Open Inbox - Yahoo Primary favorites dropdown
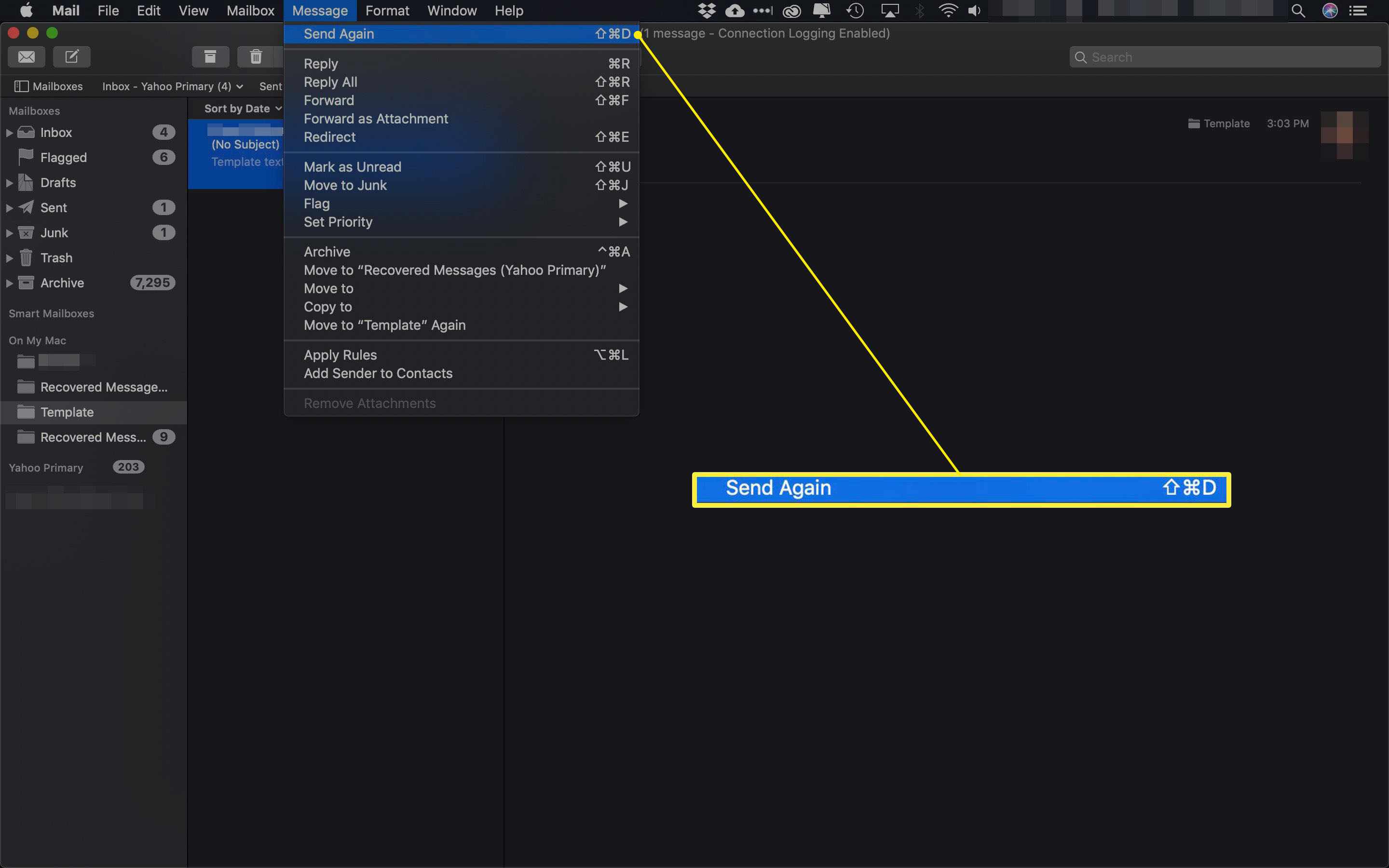The image size is (1389, 868). tap(173, 86)
